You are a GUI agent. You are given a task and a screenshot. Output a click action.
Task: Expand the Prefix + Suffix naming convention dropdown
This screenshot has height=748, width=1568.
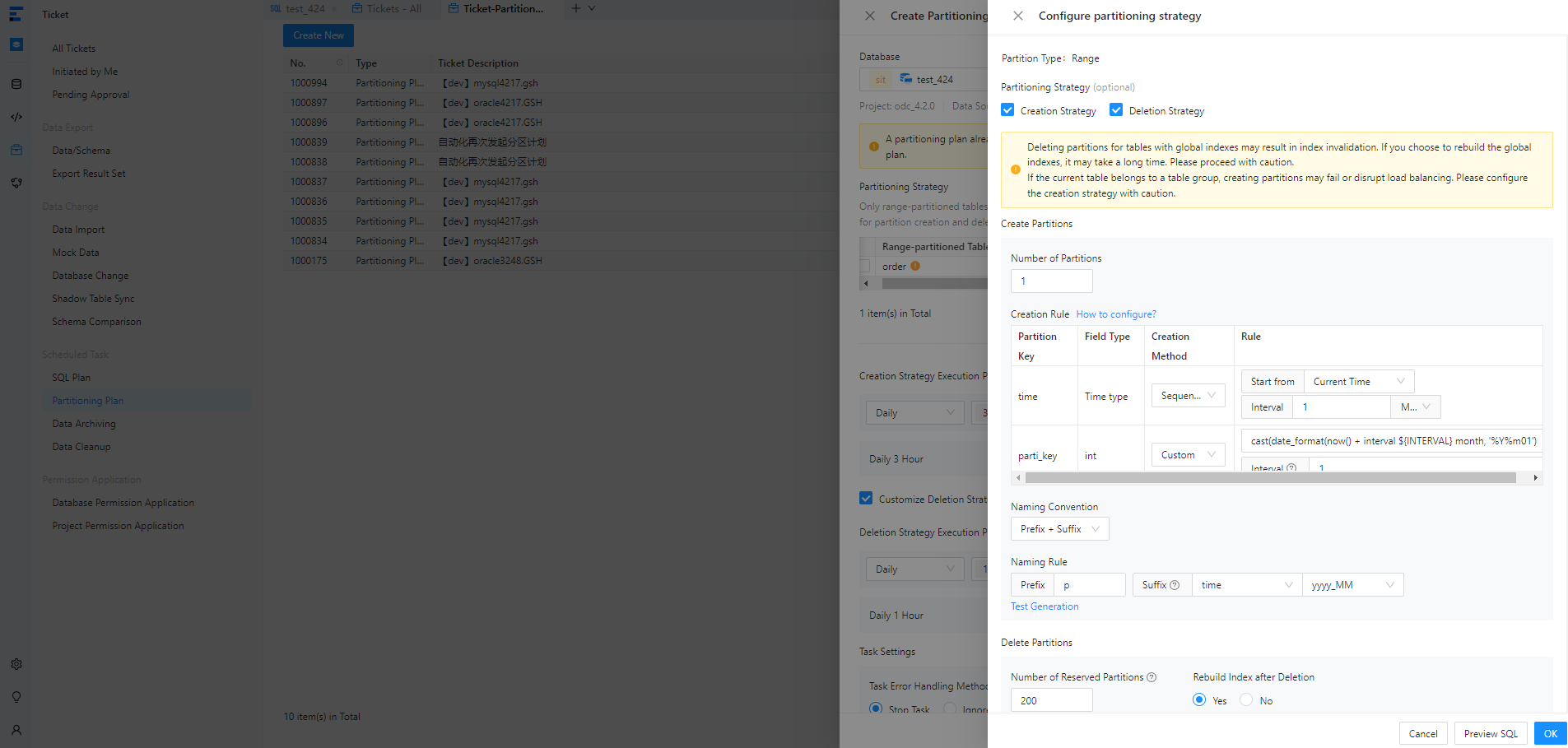point(1059,529)
